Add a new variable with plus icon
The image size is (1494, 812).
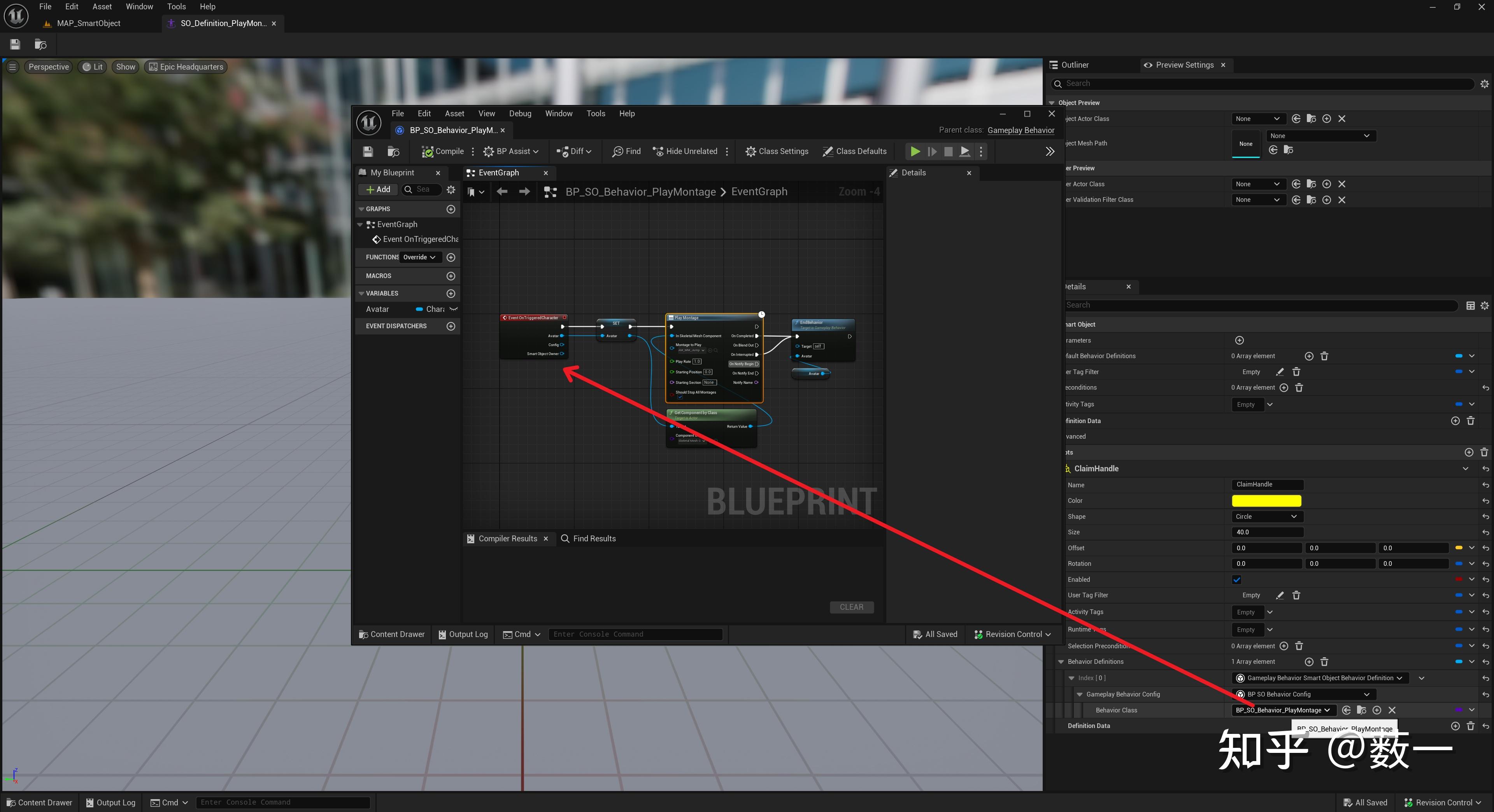point(451,293)
